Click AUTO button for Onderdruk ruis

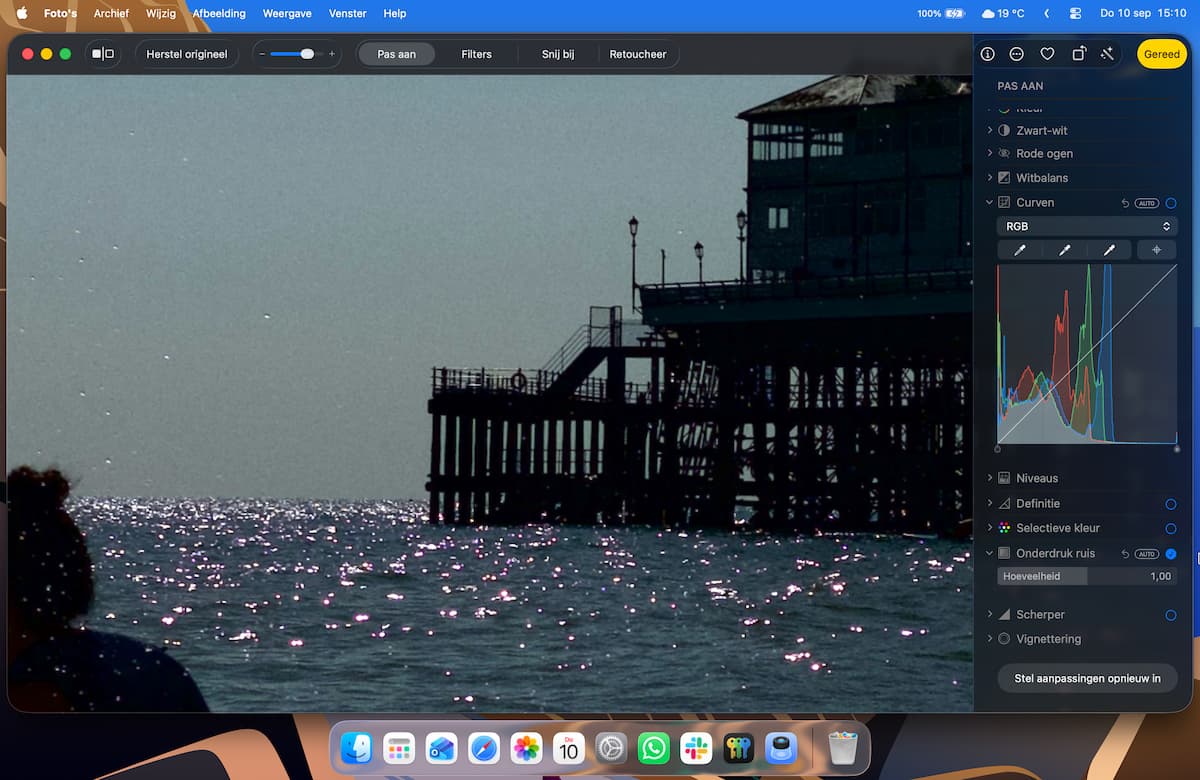point(1147,554)
